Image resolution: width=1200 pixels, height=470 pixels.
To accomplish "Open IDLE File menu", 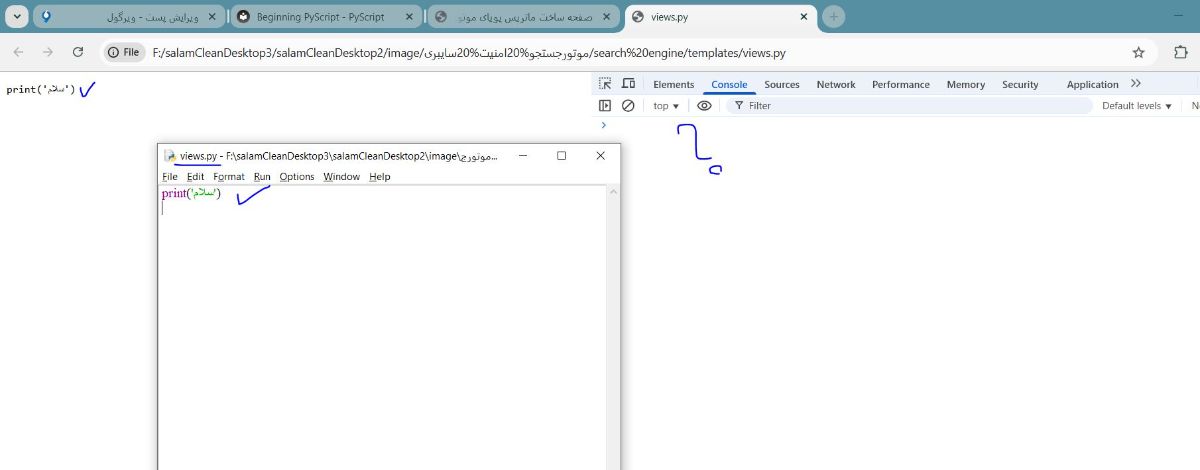I will (x=170, y=177).
